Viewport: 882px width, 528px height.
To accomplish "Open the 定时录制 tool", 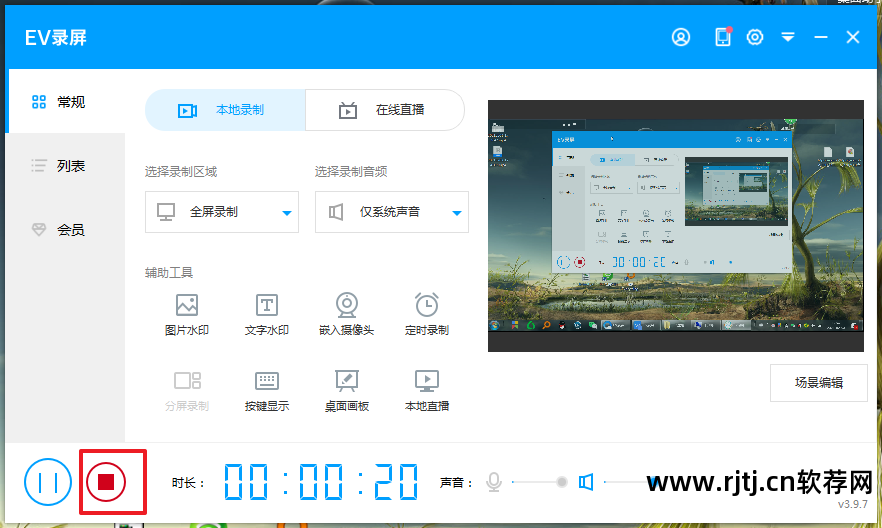I will (x=427, y=314).
